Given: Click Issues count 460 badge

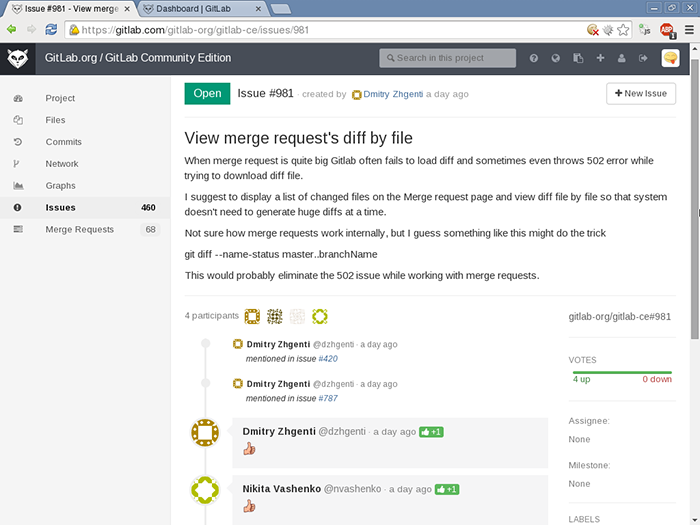Looking at the screenshot, I should pyautogui.click(x=148, y=208).
